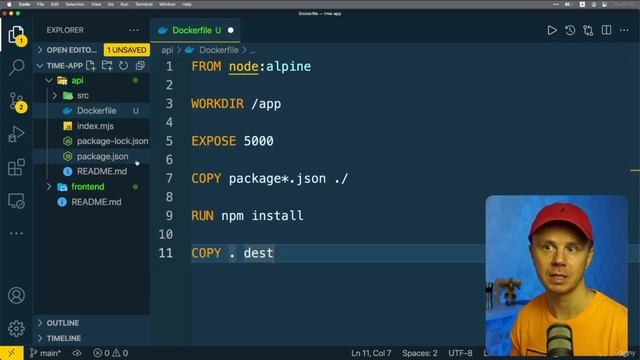The width and height of the screenshot is (640, 360).
Task: Open the Help menu
Action: [187, 4]
